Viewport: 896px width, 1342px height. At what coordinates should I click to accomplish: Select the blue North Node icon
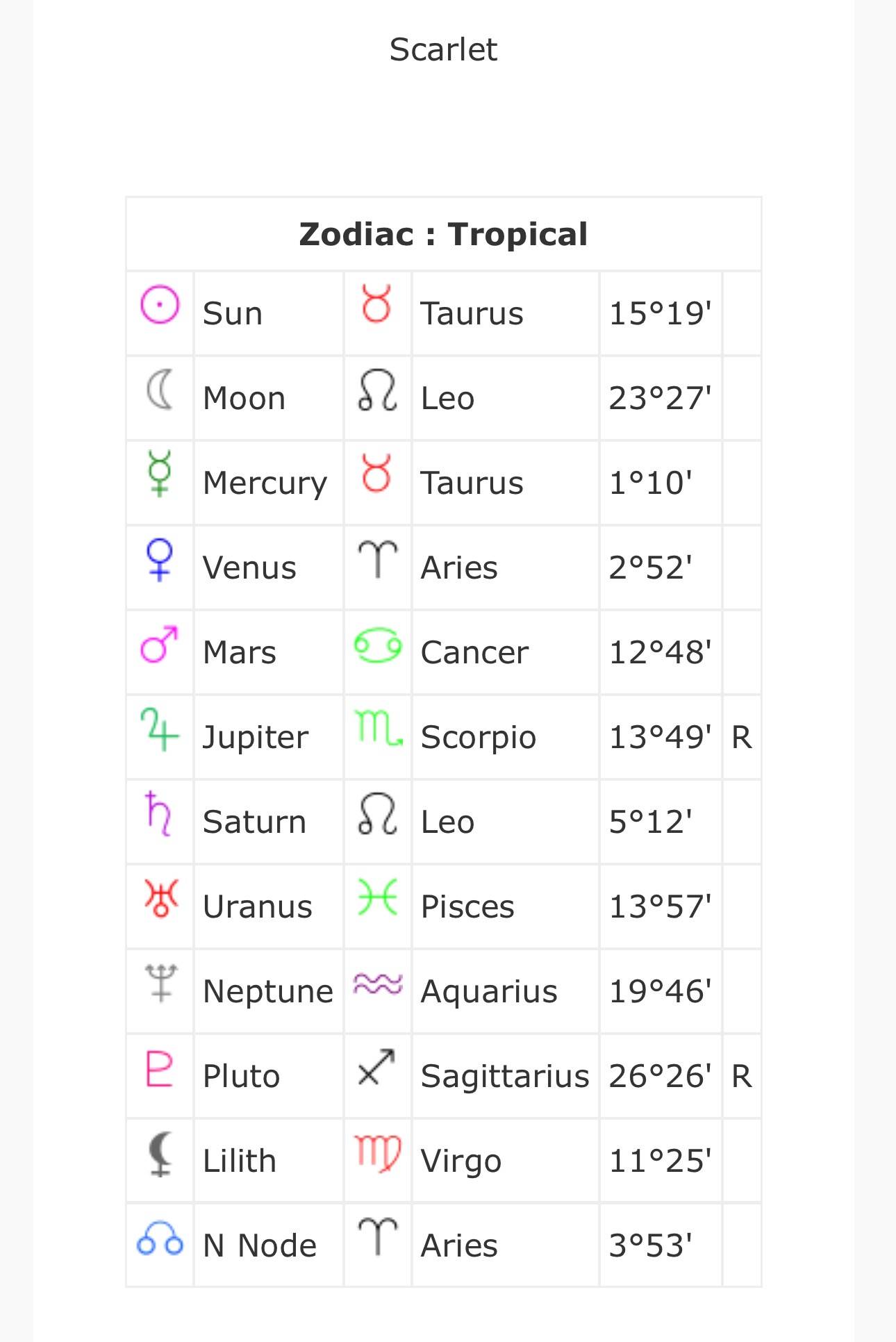(x=160, y=1239)
